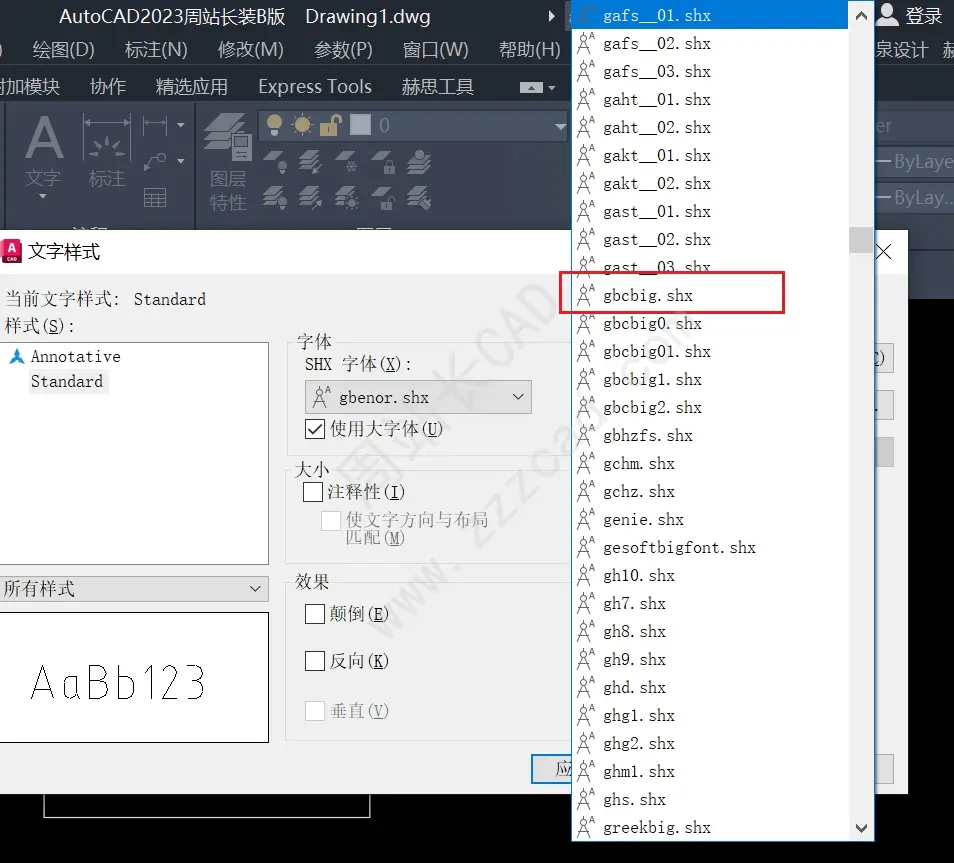Click the font list scrollbar down arrow

[x=860, y=829]
